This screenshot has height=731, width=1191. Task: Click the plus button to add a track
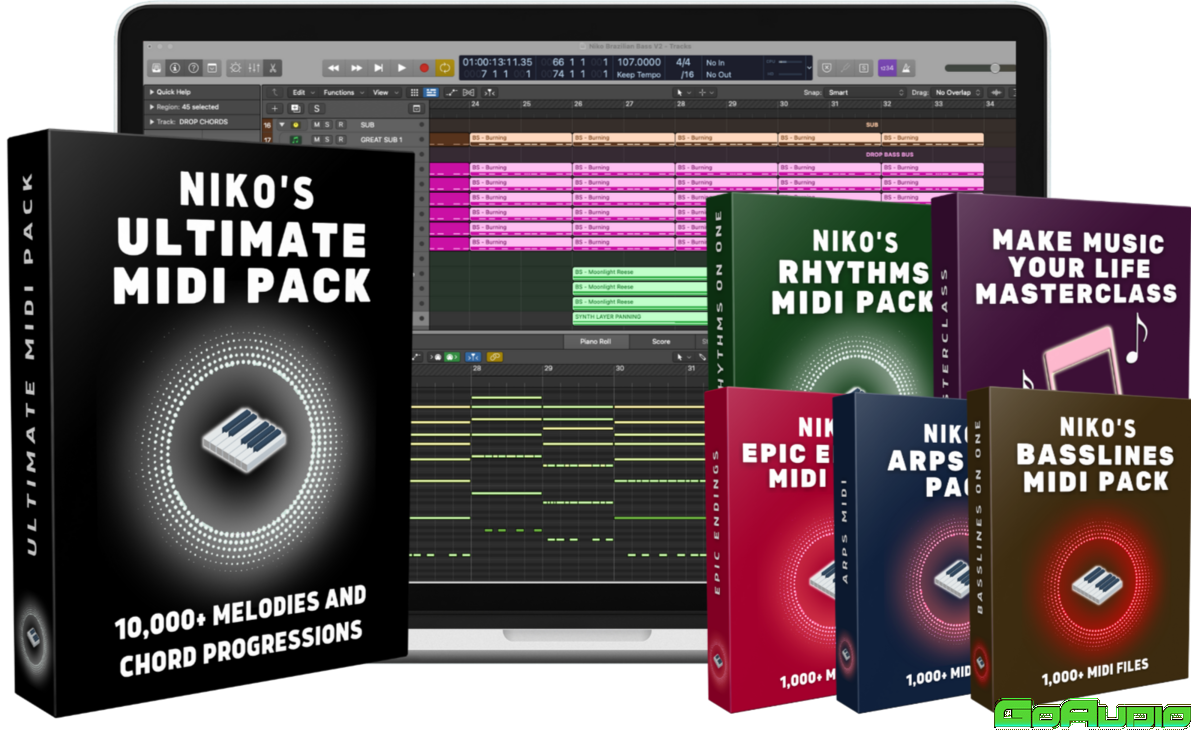[275, 109]
